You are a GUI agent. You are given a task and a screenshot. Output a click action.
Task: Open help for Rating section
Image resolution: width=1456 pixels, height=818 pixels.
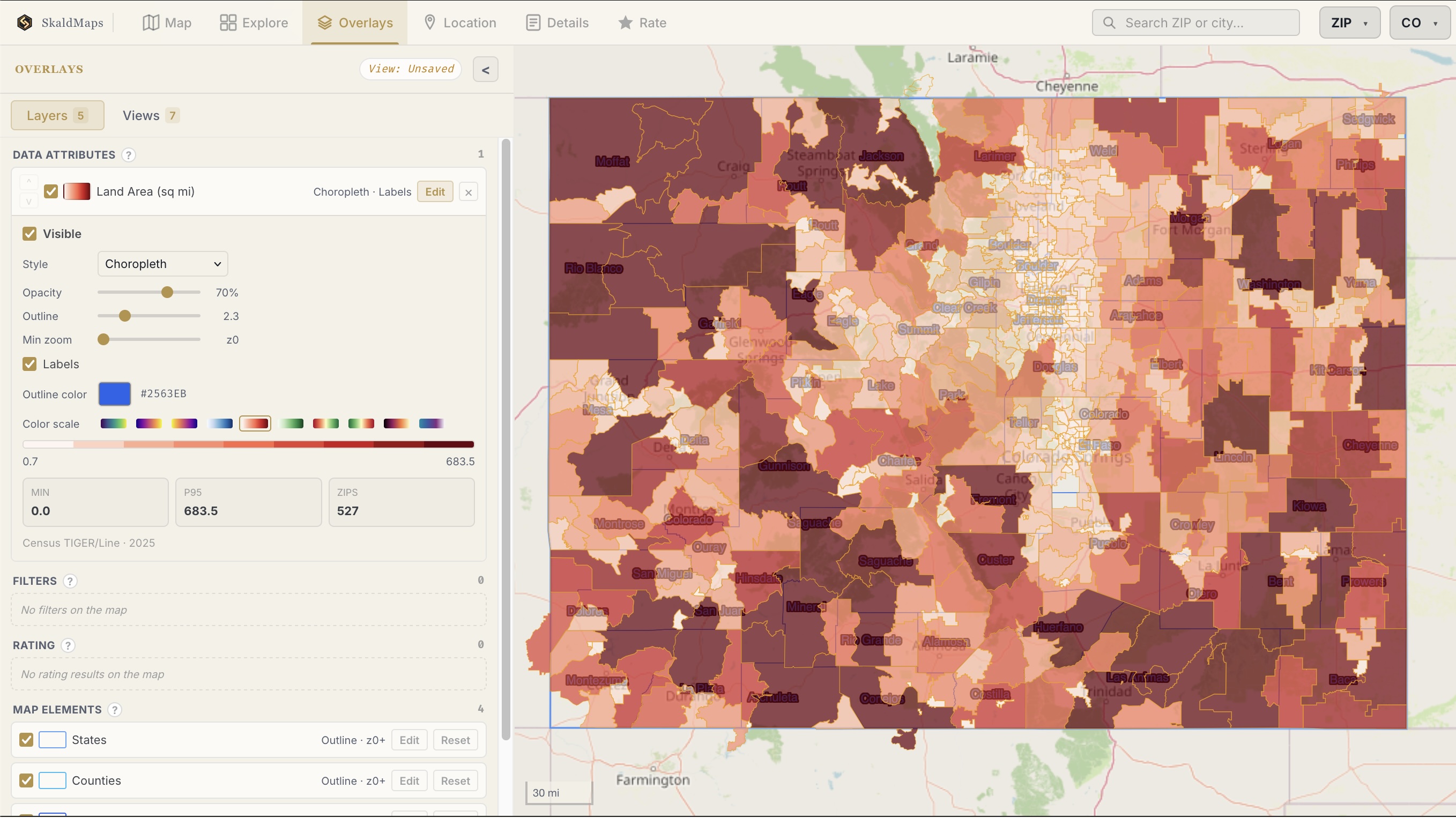click(68, 645)
